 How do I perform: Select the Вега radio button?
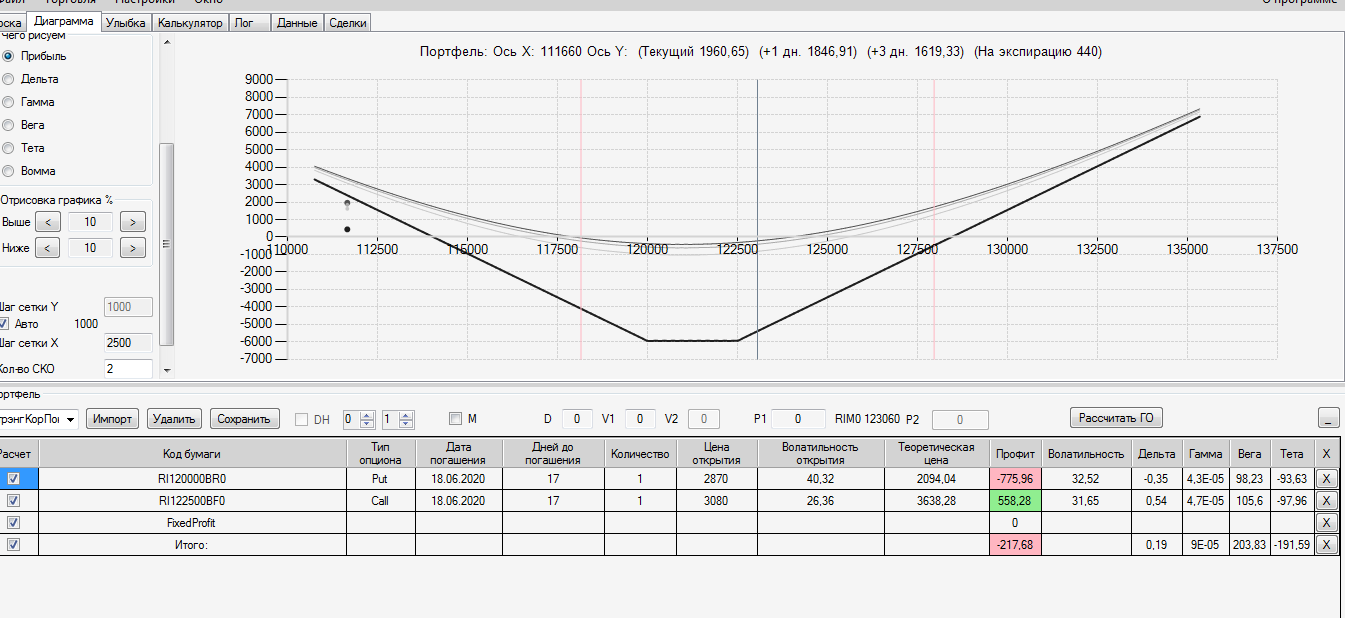(x=8, y=125)
